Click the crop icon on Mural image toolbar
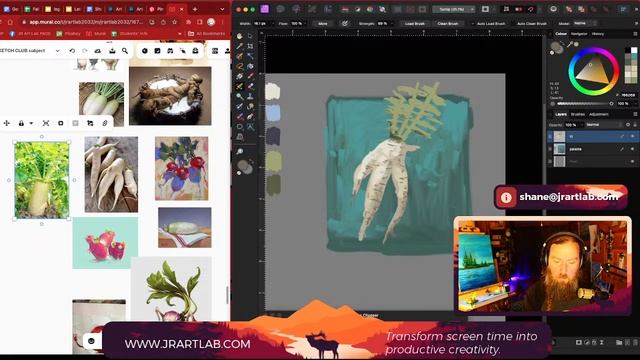The height and width of the screenshot is (360, 640). click(x=90, y=123)
